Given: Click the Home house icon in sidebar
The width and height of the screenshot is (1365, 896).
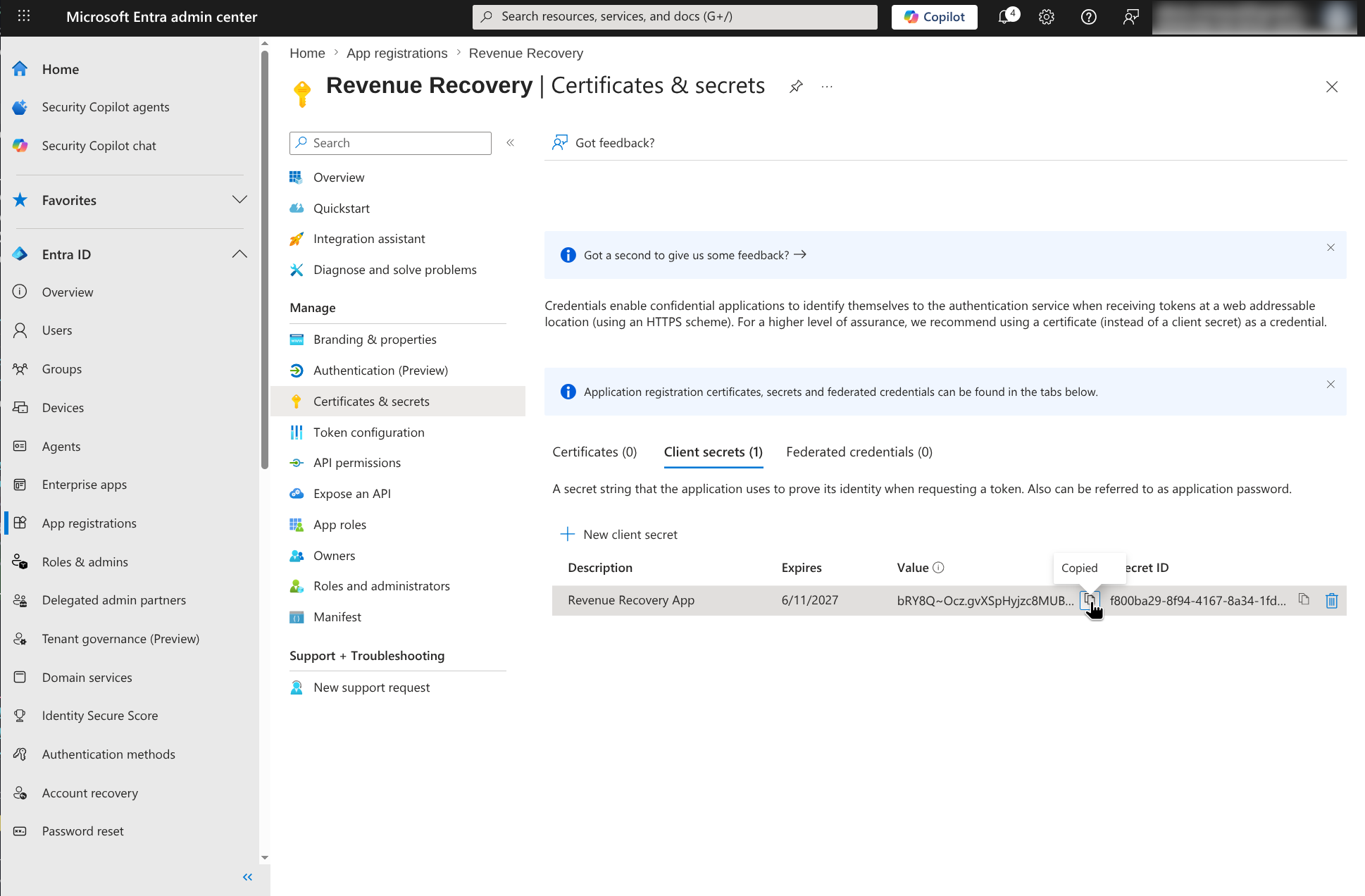Looking at the screenshot, I should [20, 69].
